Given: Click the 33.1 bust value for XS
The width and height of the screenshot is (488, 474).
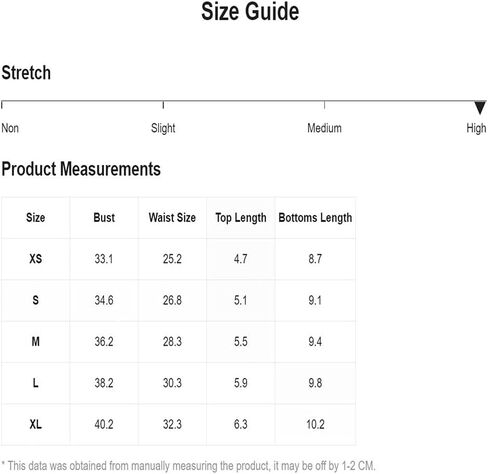Looking at the screenshot, I should click(x=104, y=259).
